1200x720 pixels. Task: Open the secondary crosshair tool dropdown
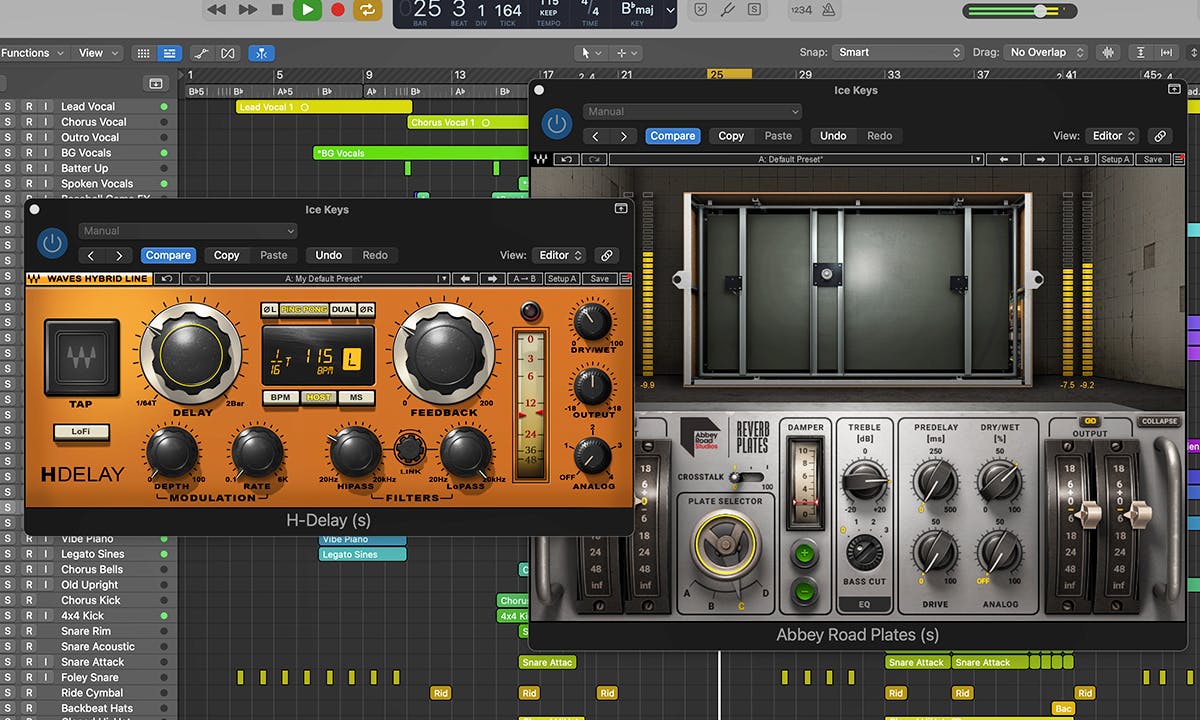tap(627, 53)
